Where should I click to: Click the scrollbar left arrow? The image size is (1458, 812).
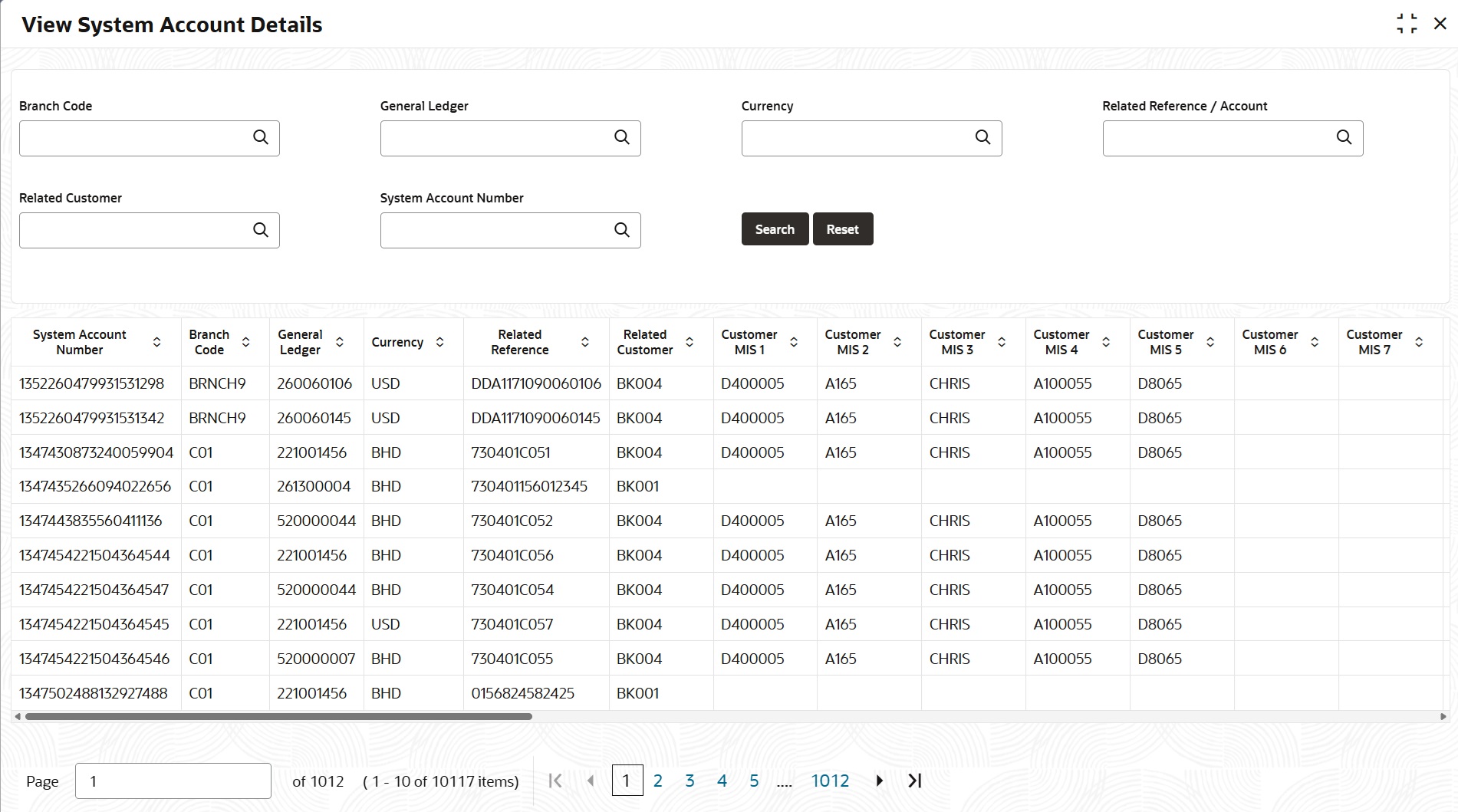point(18,716)
